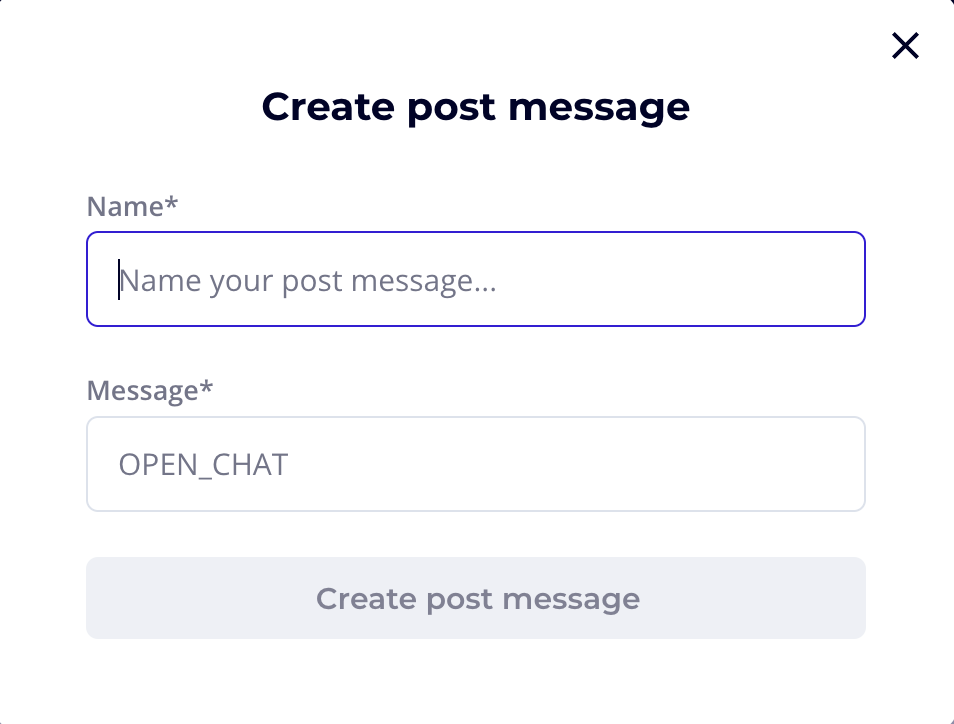Close the Create post message dialog
The width and height of the screenshot is (954, 724).
[x=905, y=45]
